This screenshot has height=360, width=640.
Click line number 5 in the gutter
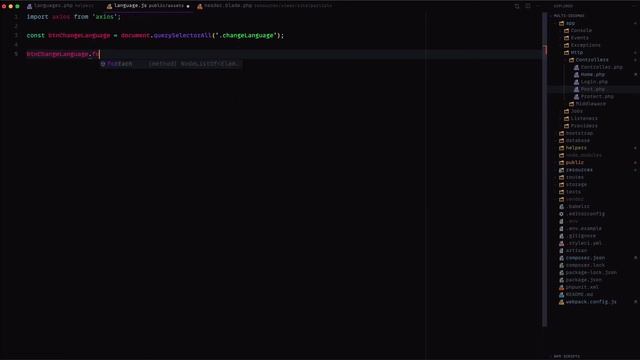pyautogui.click(x=16, y=54)
